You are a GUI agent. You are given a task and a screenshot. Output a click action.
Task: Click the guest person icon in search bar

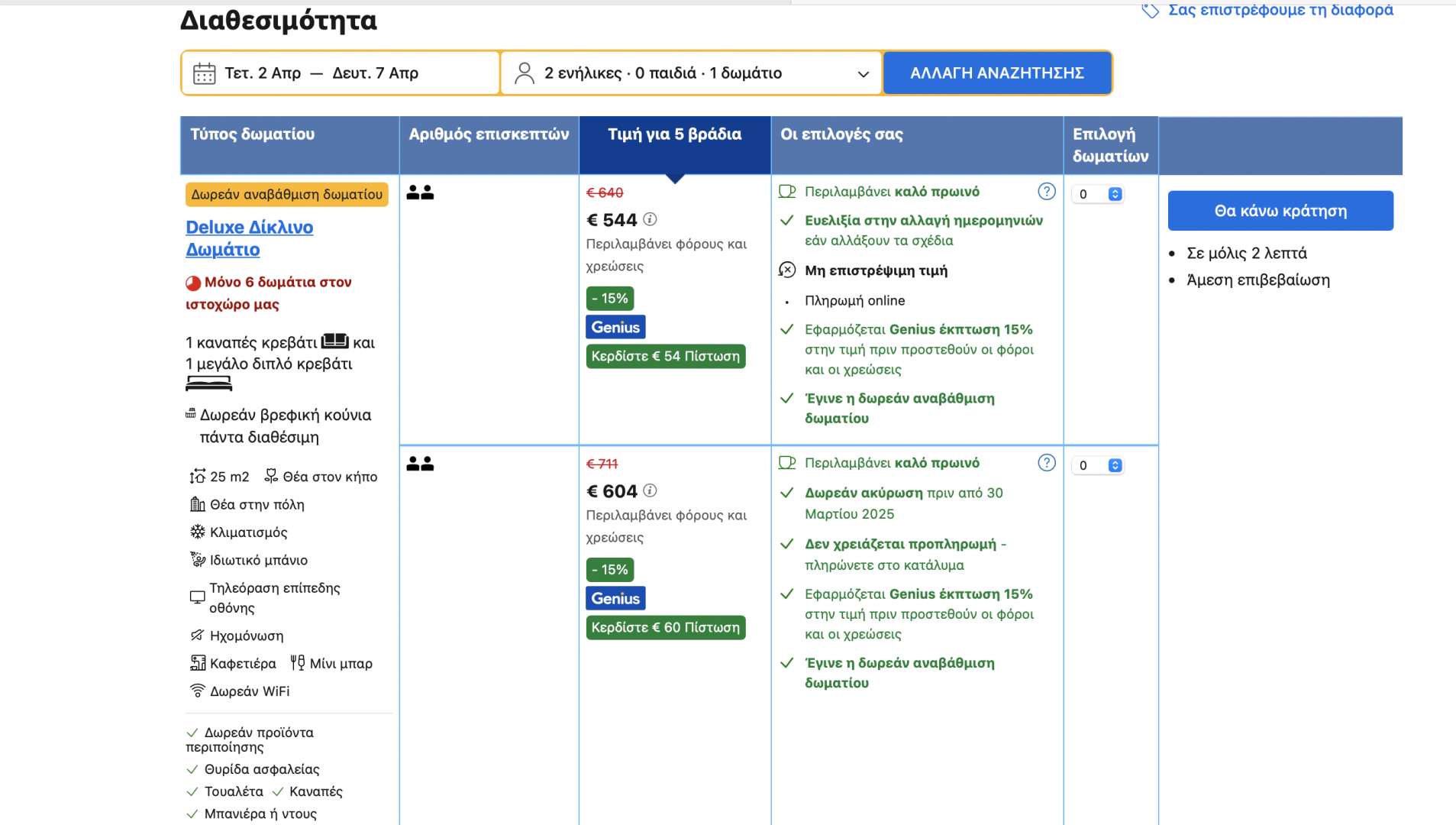[x=525, y=73]
